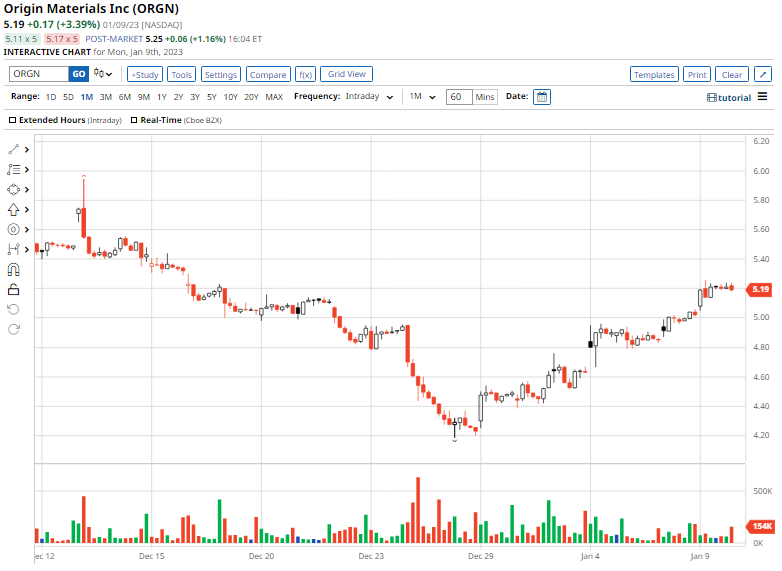
Task: Select the MAX range option
Action: coord(274,97)
